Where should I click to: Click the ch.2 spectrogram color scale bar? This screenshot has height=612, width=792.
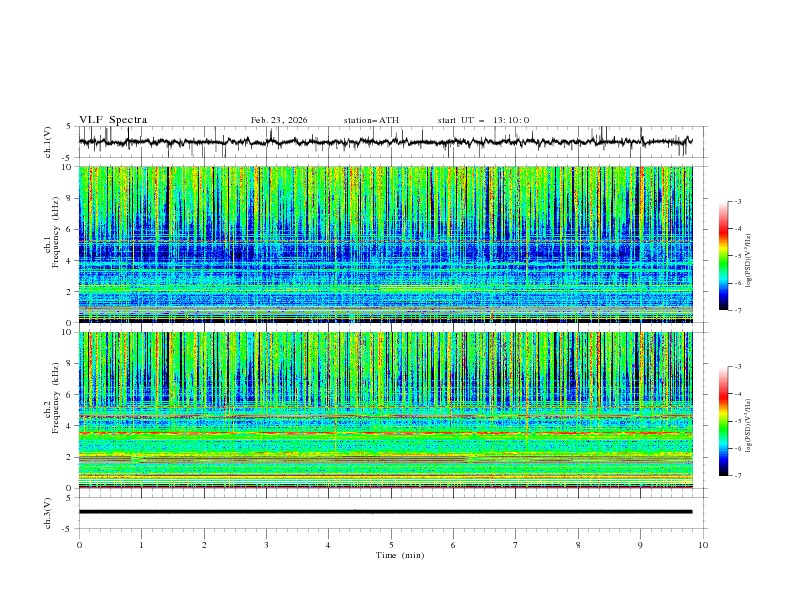(x=724, y=421)
